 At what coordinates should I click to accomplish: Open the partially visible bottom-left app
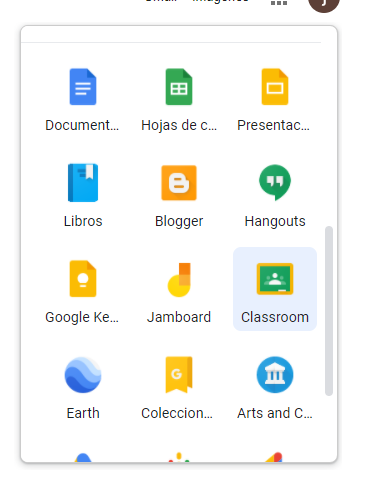pyautogui.click(x=83, y=457)
